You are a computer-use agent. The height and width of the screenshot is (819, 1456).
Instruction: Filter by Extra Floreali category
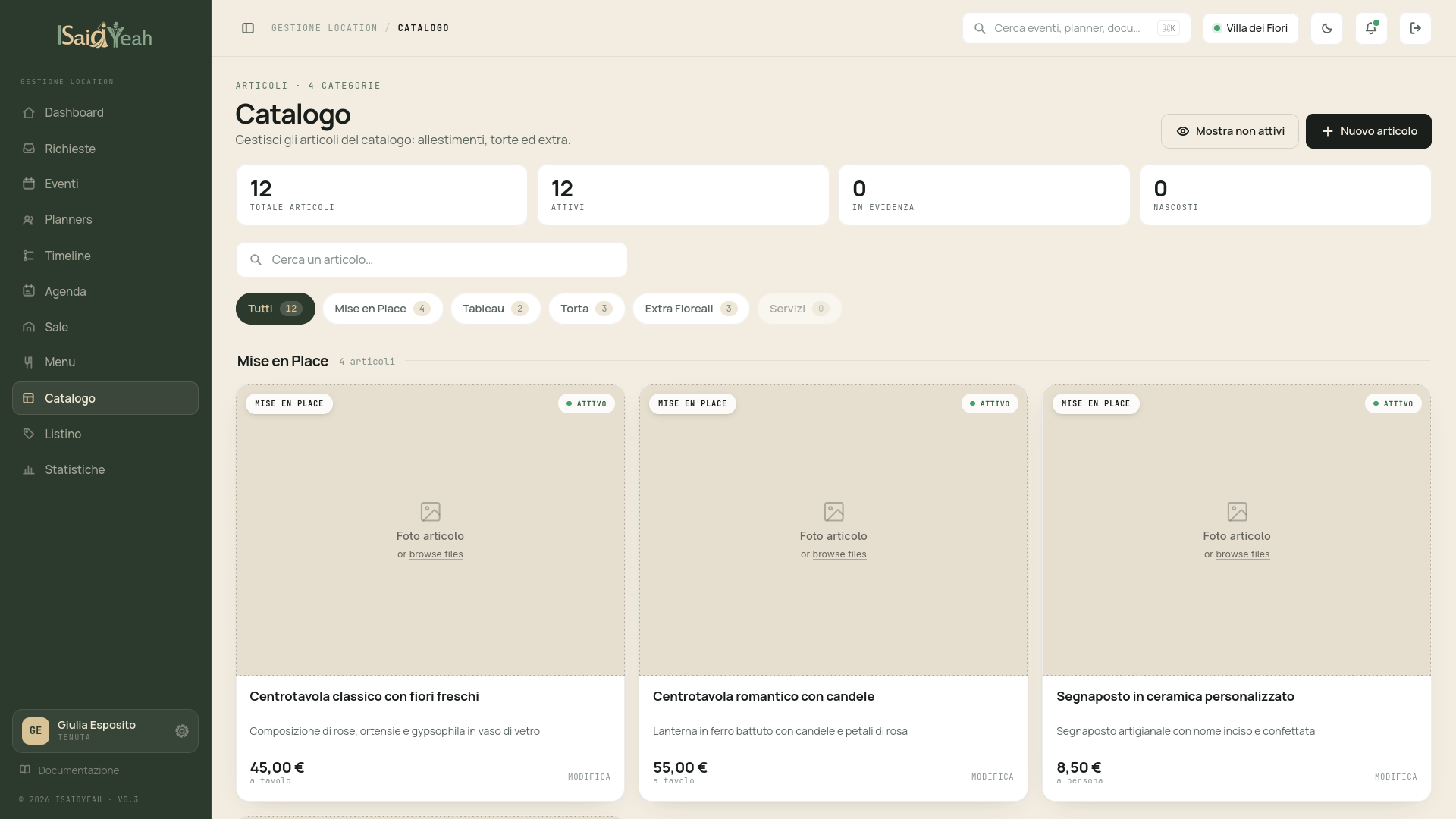pyautogui.click(x=691, y=309)
